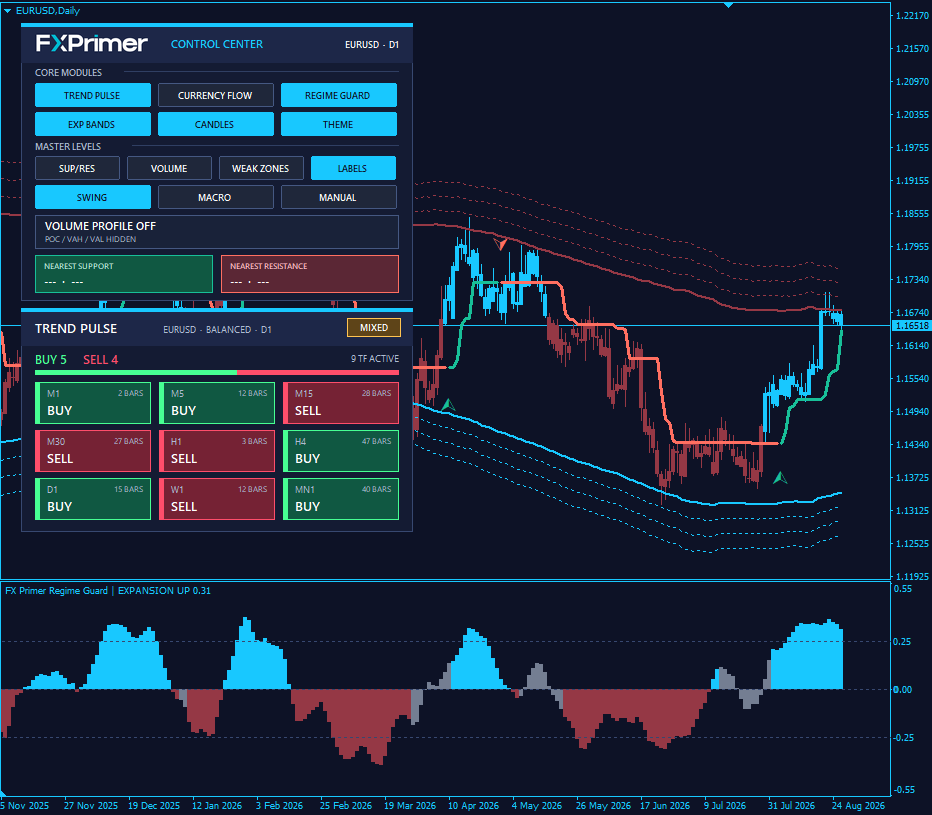The image size is (932, 815).
Task: Disable the LABELS toggle
Action: (353, 168)
